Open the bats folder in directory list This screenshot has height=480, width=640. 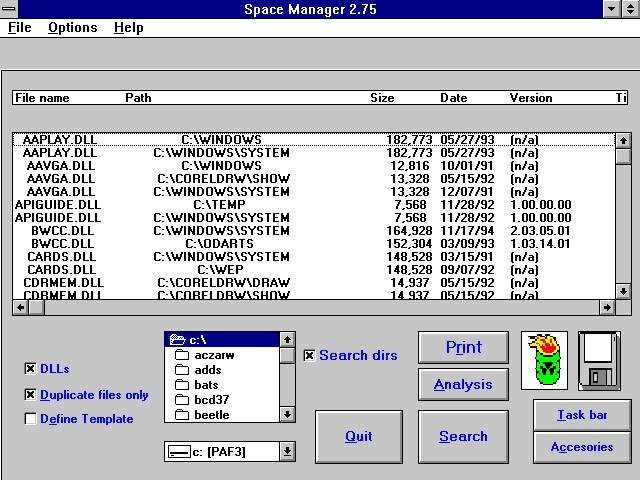209,385
